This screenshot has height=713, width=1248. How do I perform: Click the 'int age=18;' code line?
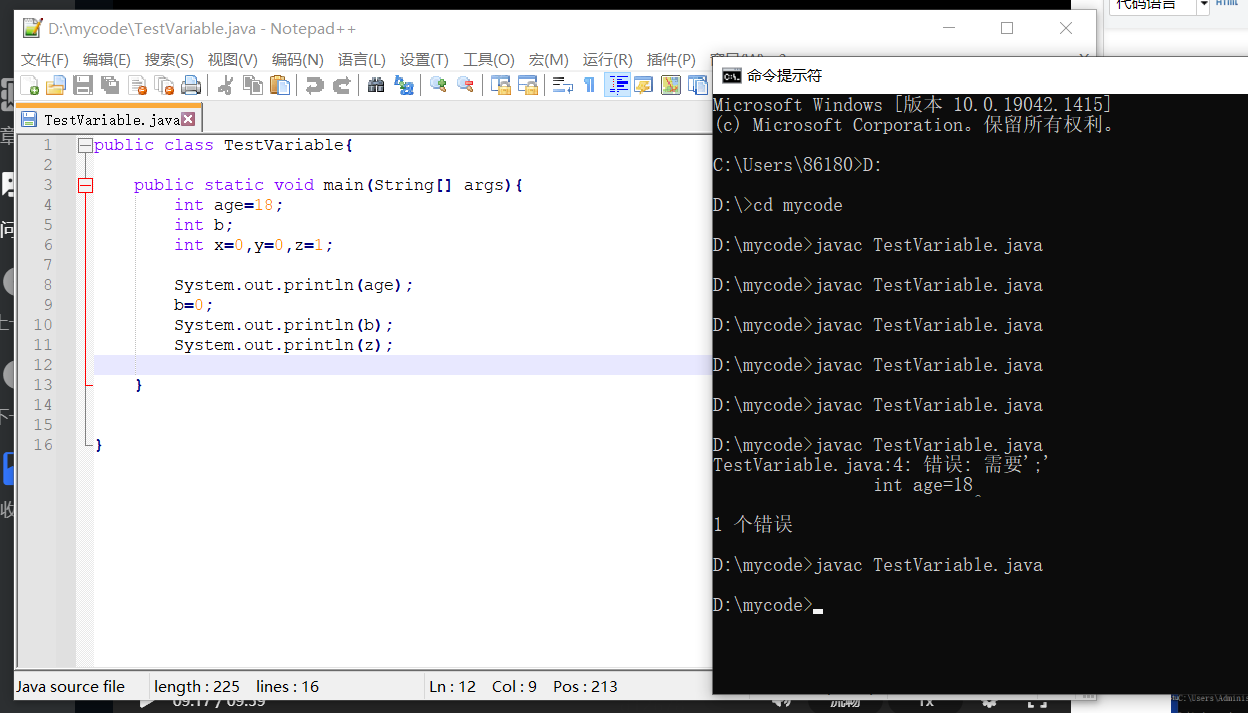tap(229, 205)
